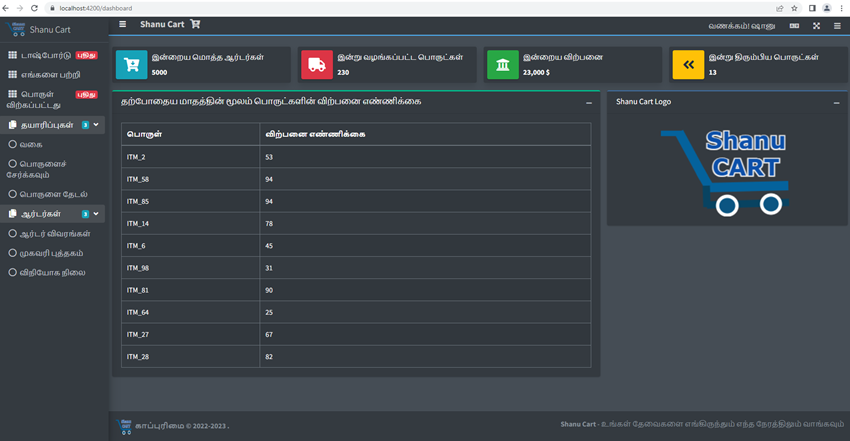Collapse the தயாரிப்புகள் menu chevron

96,125
